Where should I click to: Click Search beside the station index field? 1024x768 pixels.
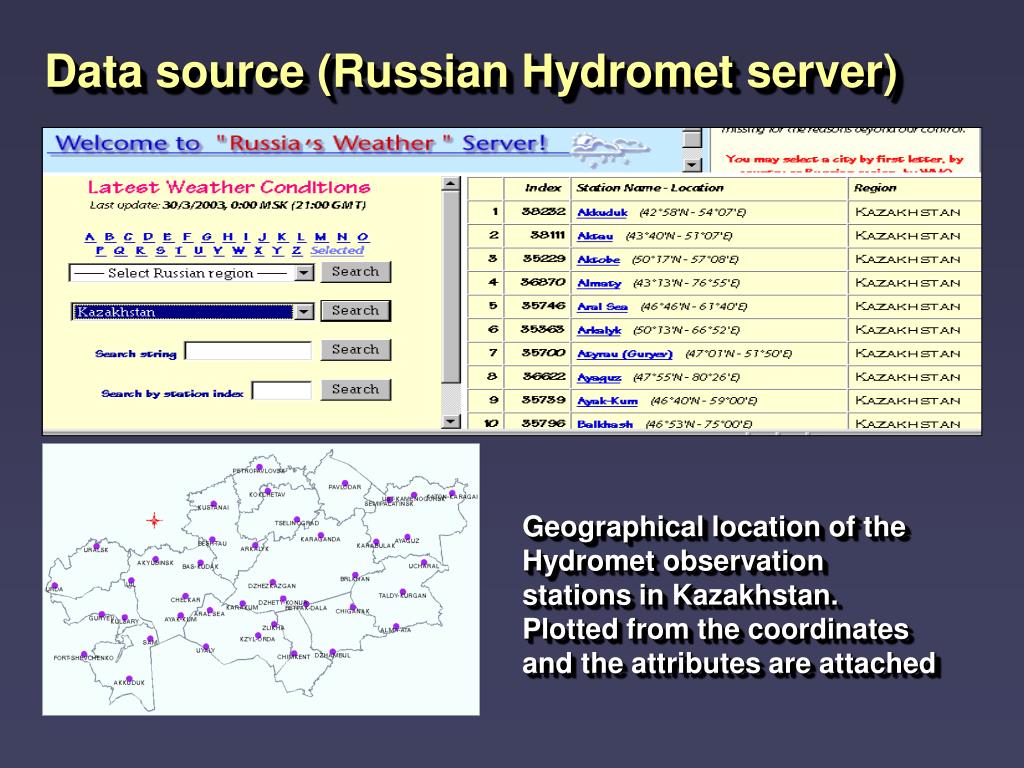(355, 389)
